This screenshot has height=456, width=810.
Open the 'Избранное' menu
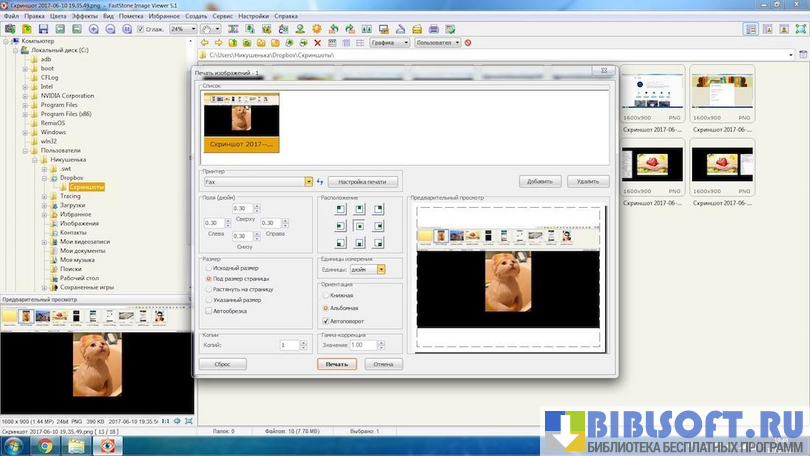coord(166,17)
